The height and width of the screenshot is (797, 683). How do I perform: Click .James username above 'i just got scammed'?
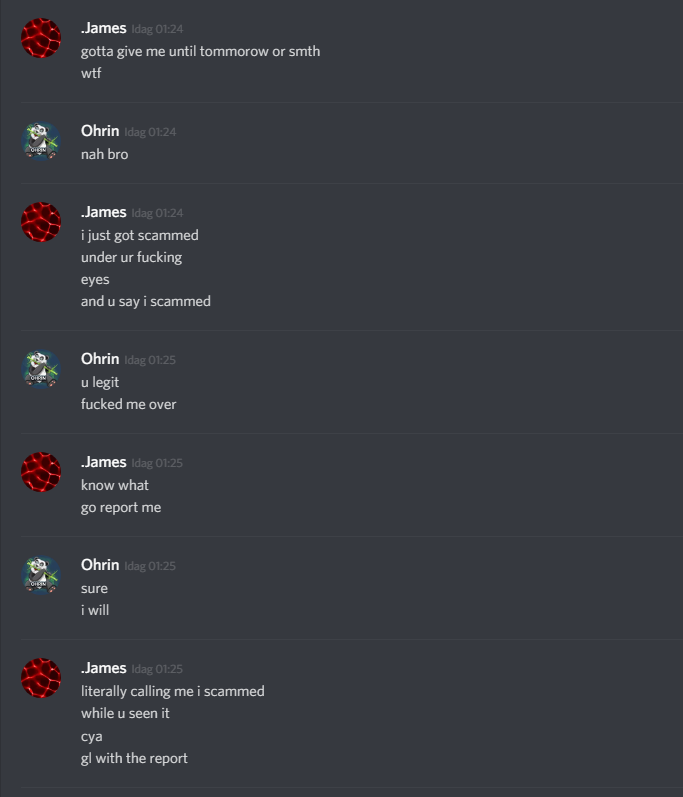[104, 212]
